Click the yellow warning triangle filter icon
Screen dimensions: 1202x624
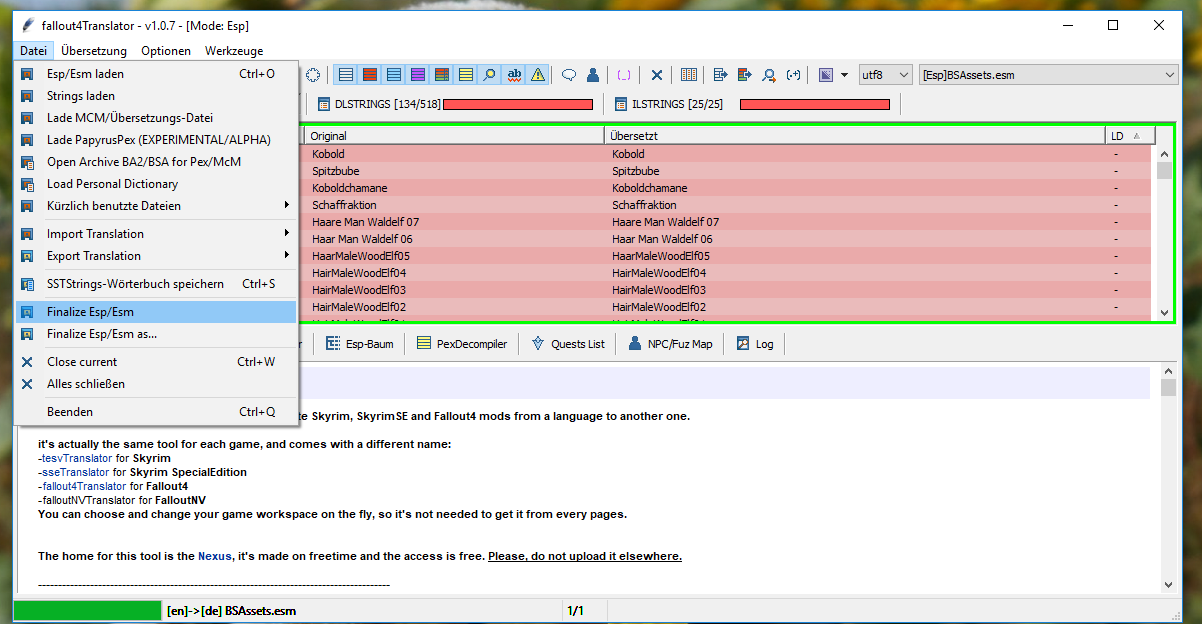(x=538, y=75)
